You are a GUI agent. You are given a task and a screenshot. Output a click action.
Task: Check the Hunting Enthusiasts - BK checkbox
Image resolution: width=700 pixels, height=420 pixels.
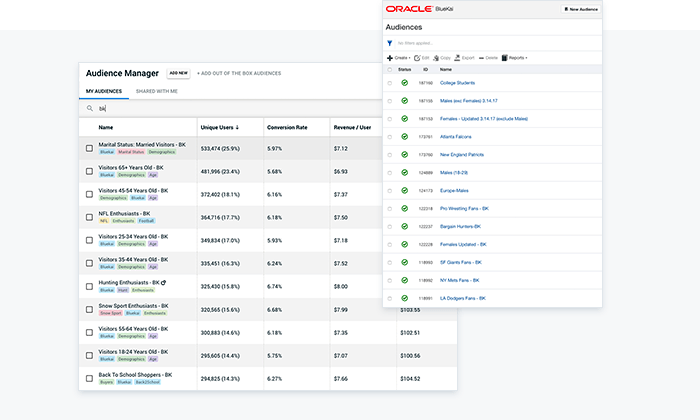(89, 287)
